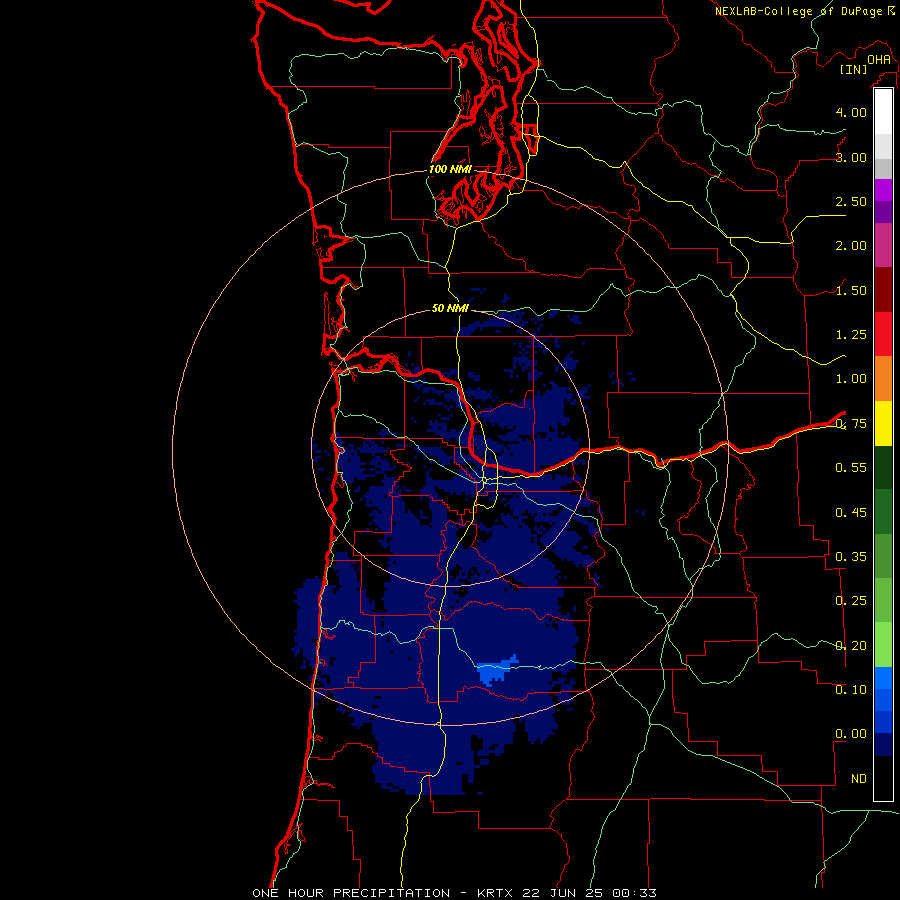900x900 pixels.
Task: Click the [IN] units label
Action: coord(853,69)
